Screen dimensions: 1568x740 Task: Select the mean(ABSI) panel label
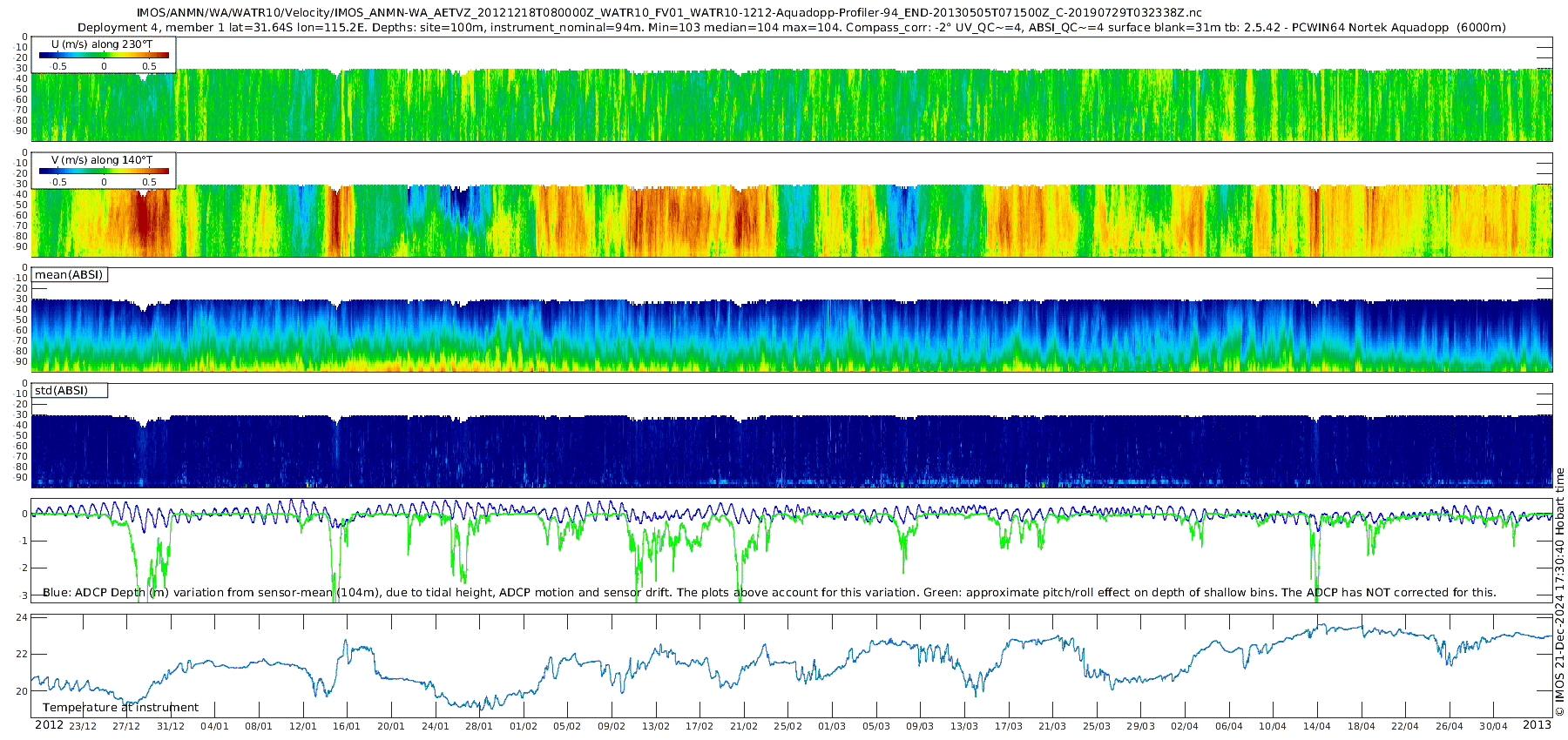[69, 275]
